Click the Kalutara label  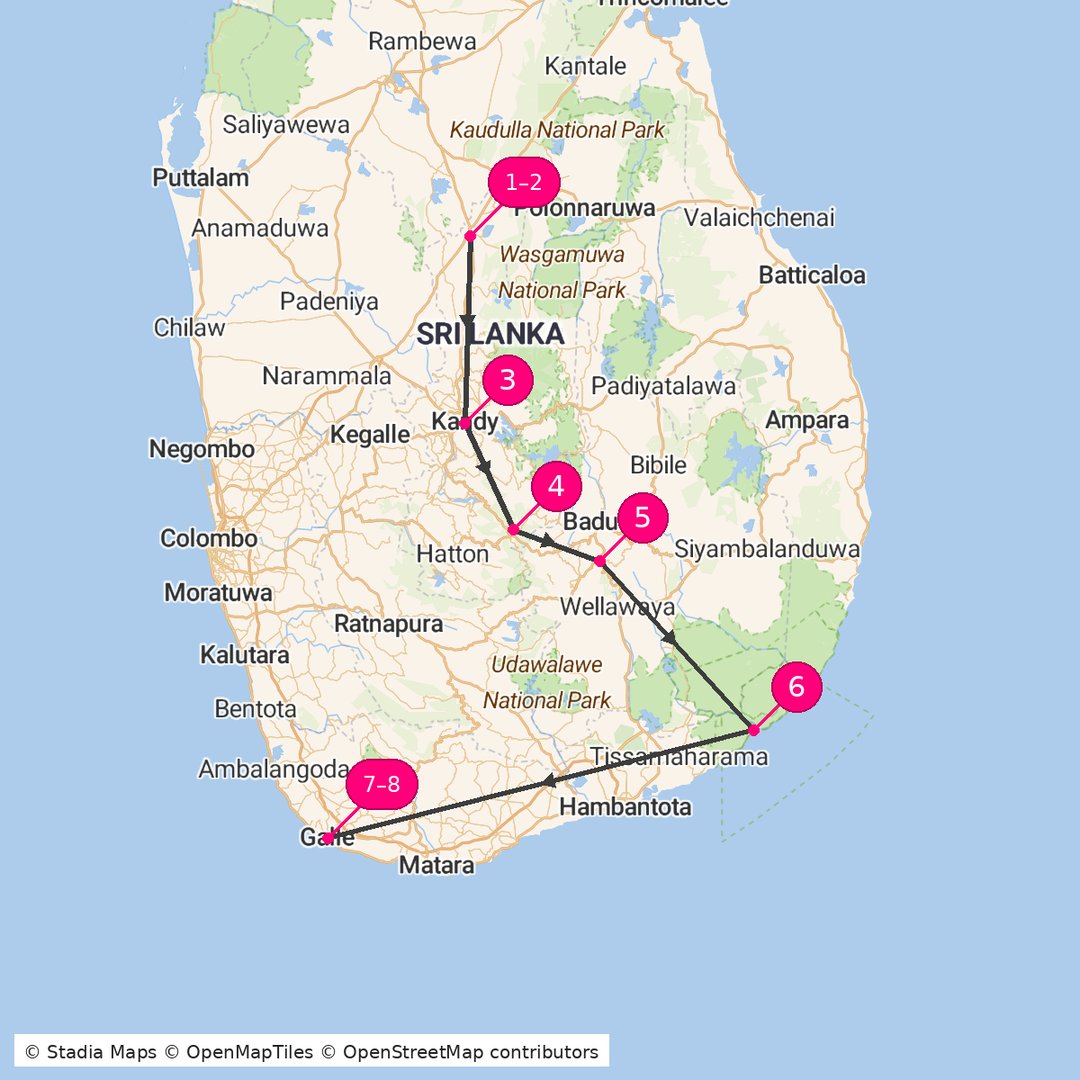coord(245,654)
